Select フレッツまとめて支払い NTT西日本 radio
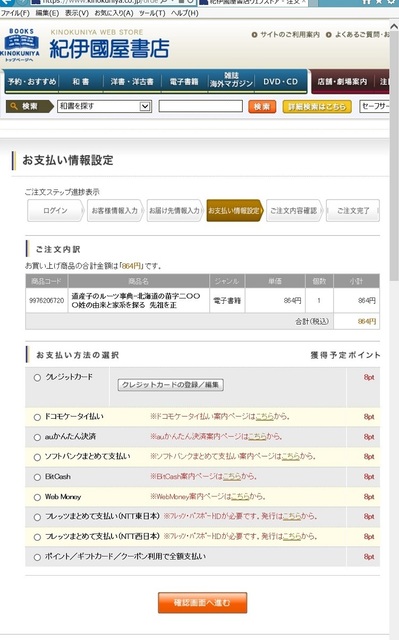The height and width of the screenshot is (640, 399). [x=37, y=538]
